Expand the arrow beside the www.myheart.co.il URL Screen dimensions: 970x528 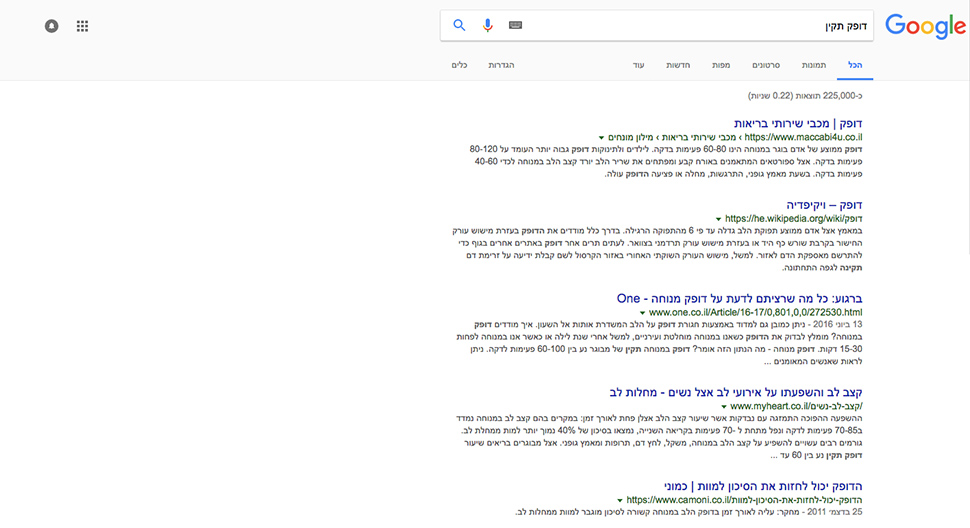tap(723, 407)
